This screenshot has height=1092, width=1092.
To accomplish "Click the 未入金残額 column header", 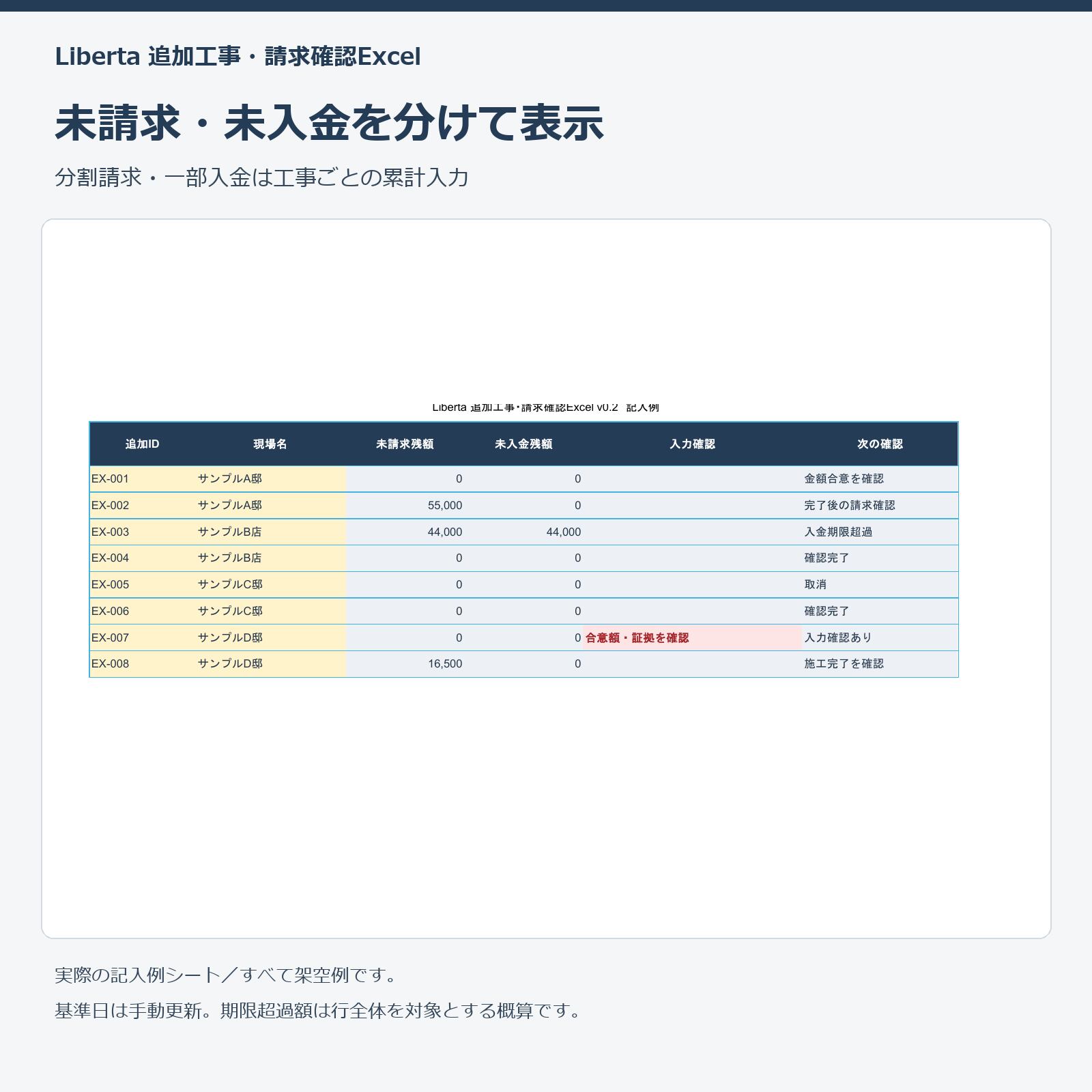I will [523, 444].
